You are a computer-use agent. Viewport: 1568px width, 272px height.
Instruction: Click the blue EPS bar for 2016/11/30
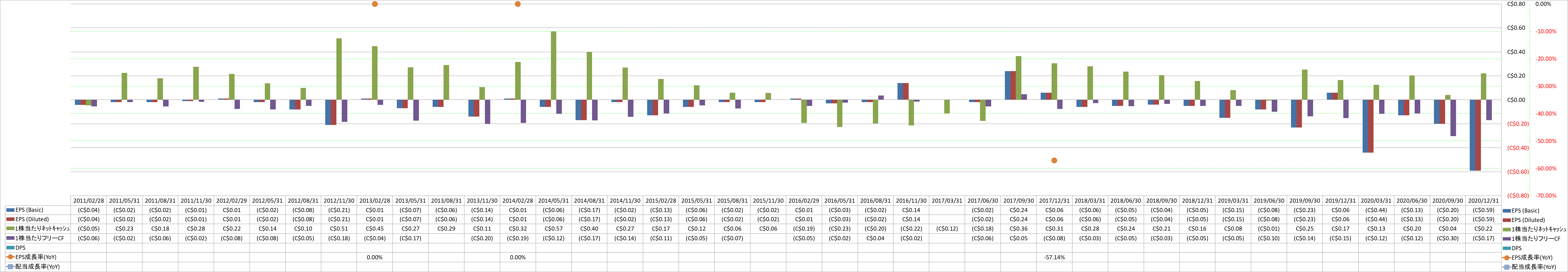click(x=900, y=91)
